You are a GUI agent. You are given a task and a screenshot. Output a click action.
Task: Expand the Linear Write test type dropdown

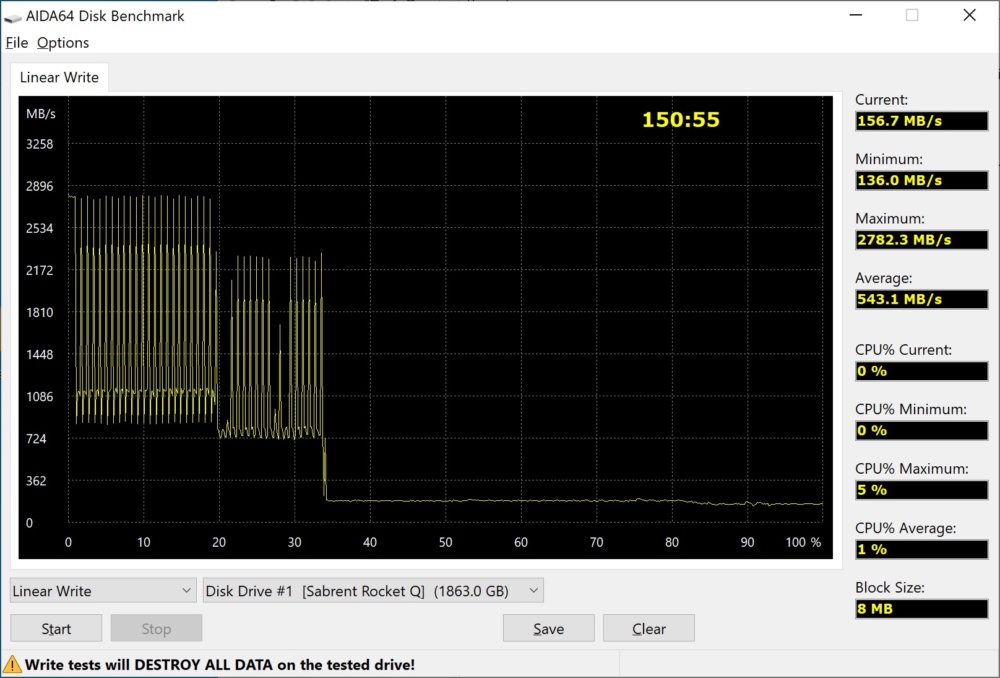click(x=103, y=591)
